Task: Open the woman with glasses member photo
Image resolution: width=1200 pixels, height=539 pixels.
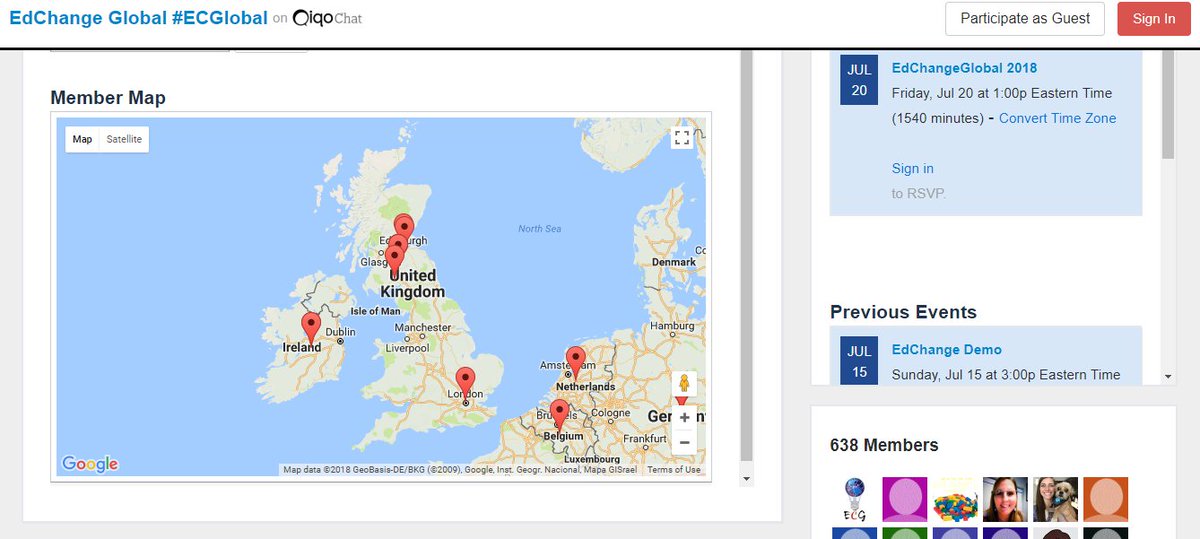Action: tap(1005, 499)
